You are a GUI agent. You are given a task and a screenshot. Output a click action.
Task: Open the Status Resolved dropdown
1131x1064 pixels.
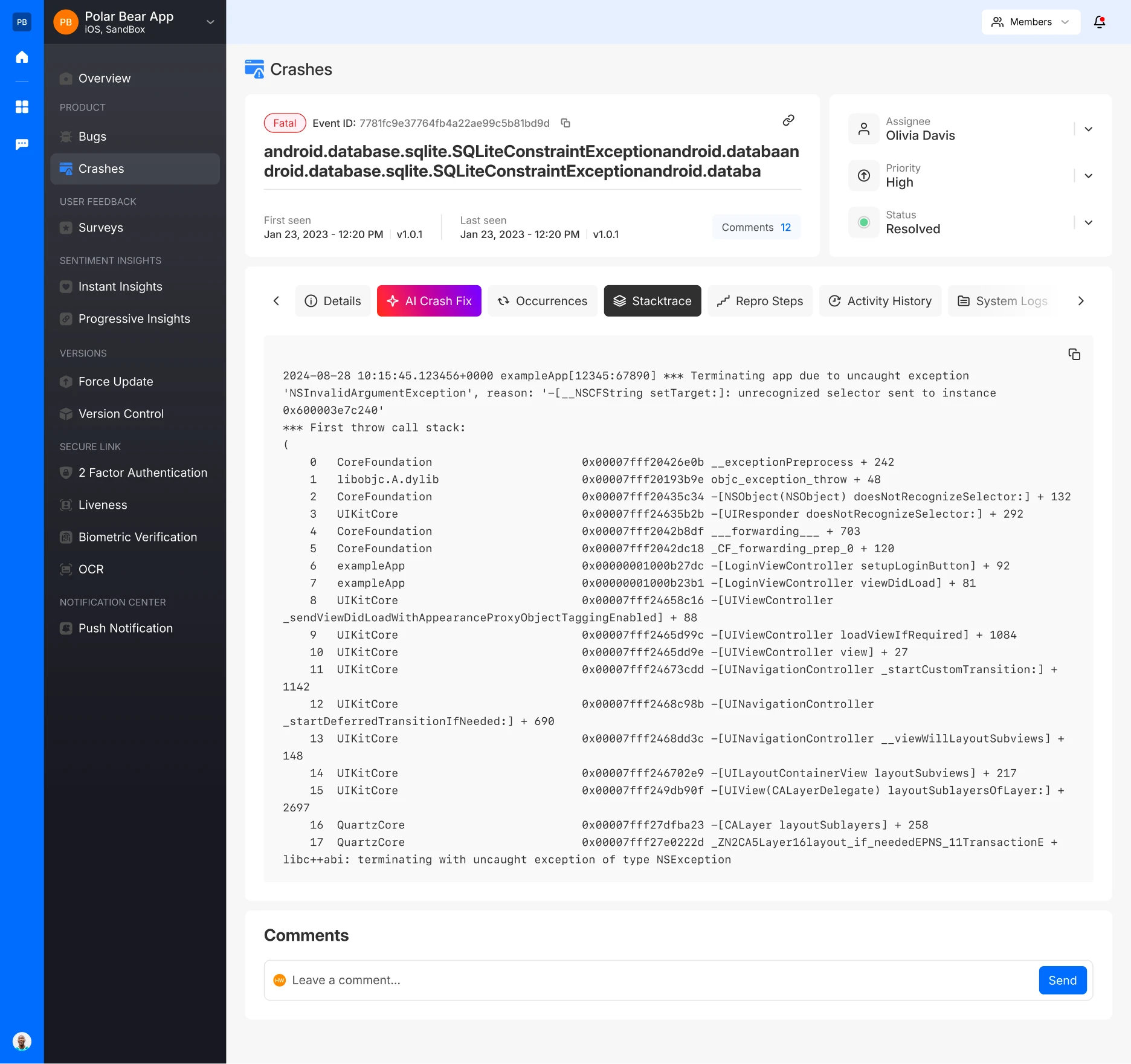1088,222
